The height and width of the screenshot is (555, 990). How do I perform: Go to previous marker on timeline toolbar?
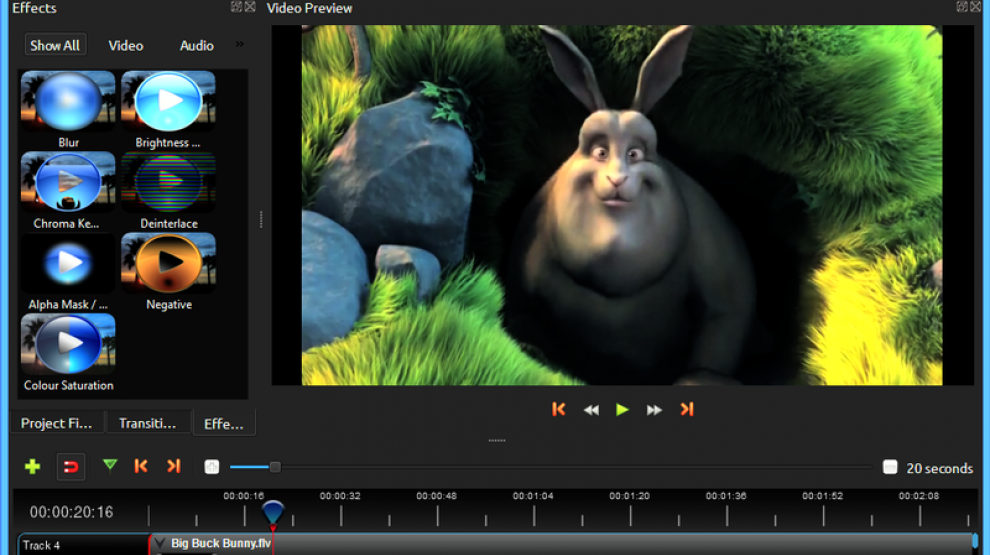141,466
